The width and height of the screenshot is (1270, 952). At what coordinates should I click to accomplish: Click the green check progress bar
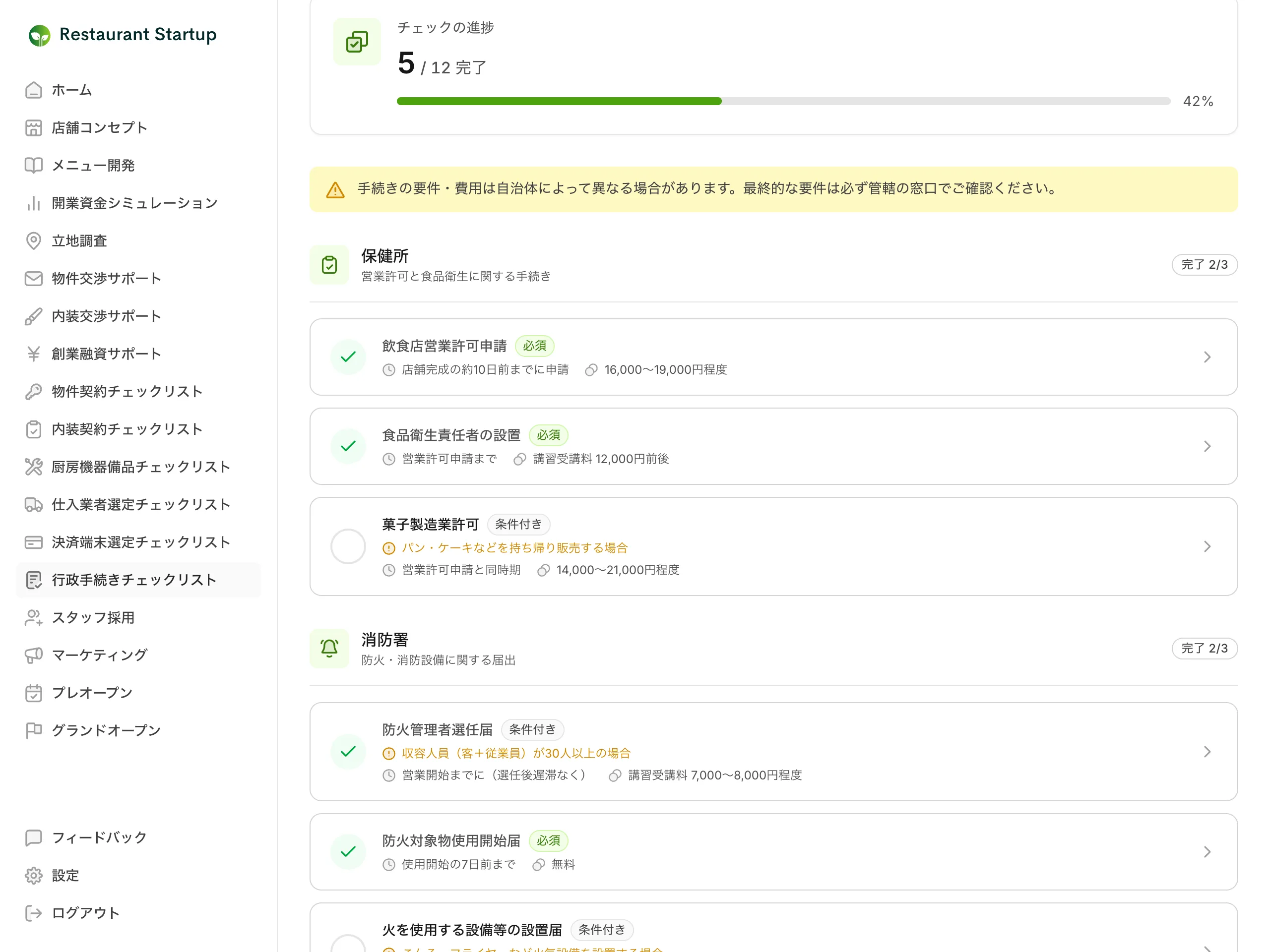[x=783, y=101]
